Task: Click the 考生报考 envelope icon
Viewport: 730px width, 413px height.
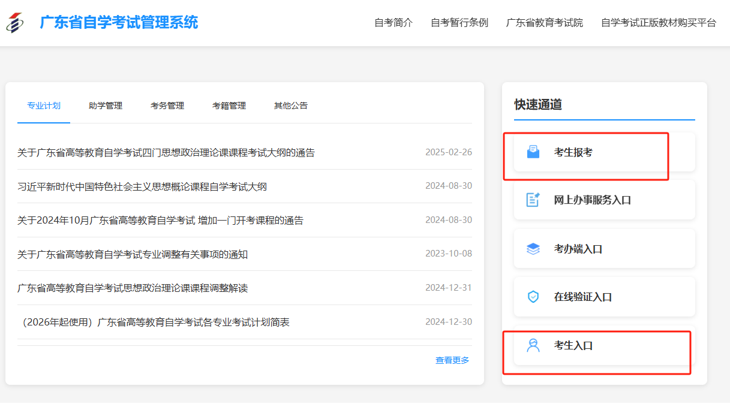Action: point(533,152)
